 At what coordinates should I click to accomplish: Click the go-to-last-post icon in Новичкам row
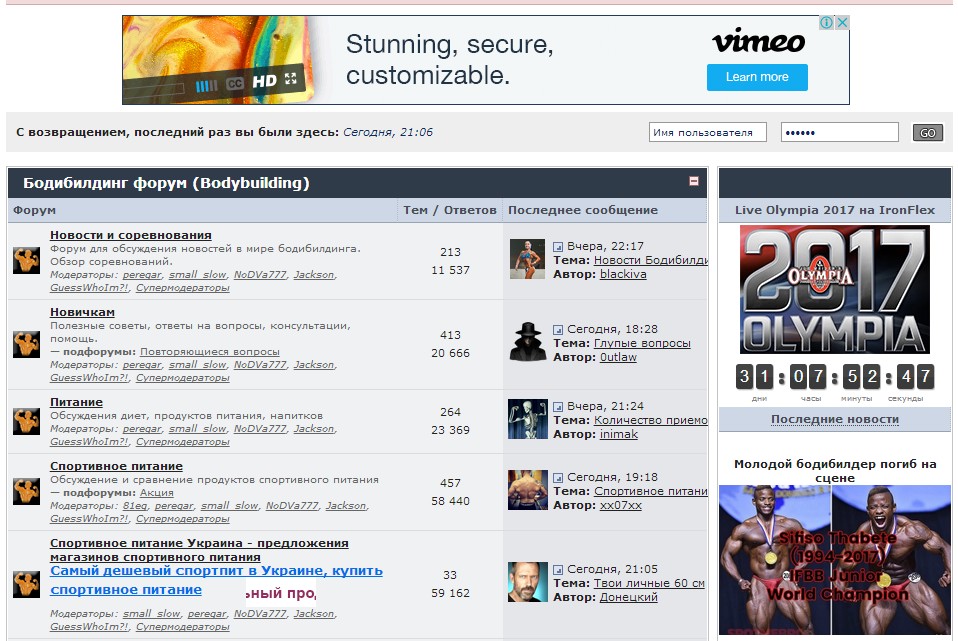(558, 330)
